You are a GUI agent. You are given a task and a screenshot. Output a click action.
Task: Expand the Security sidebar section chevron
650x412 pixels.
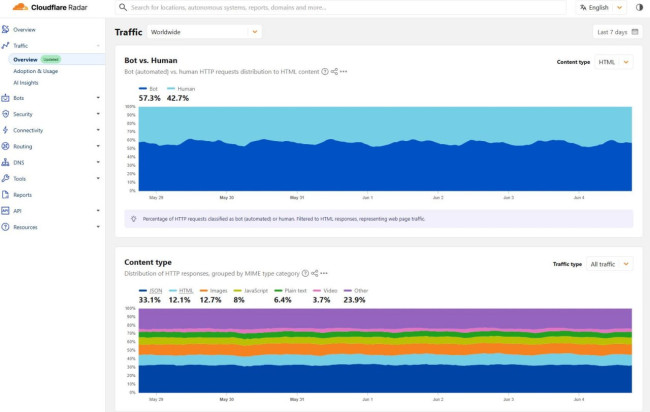pyautogui.click(x=98, y=114)
